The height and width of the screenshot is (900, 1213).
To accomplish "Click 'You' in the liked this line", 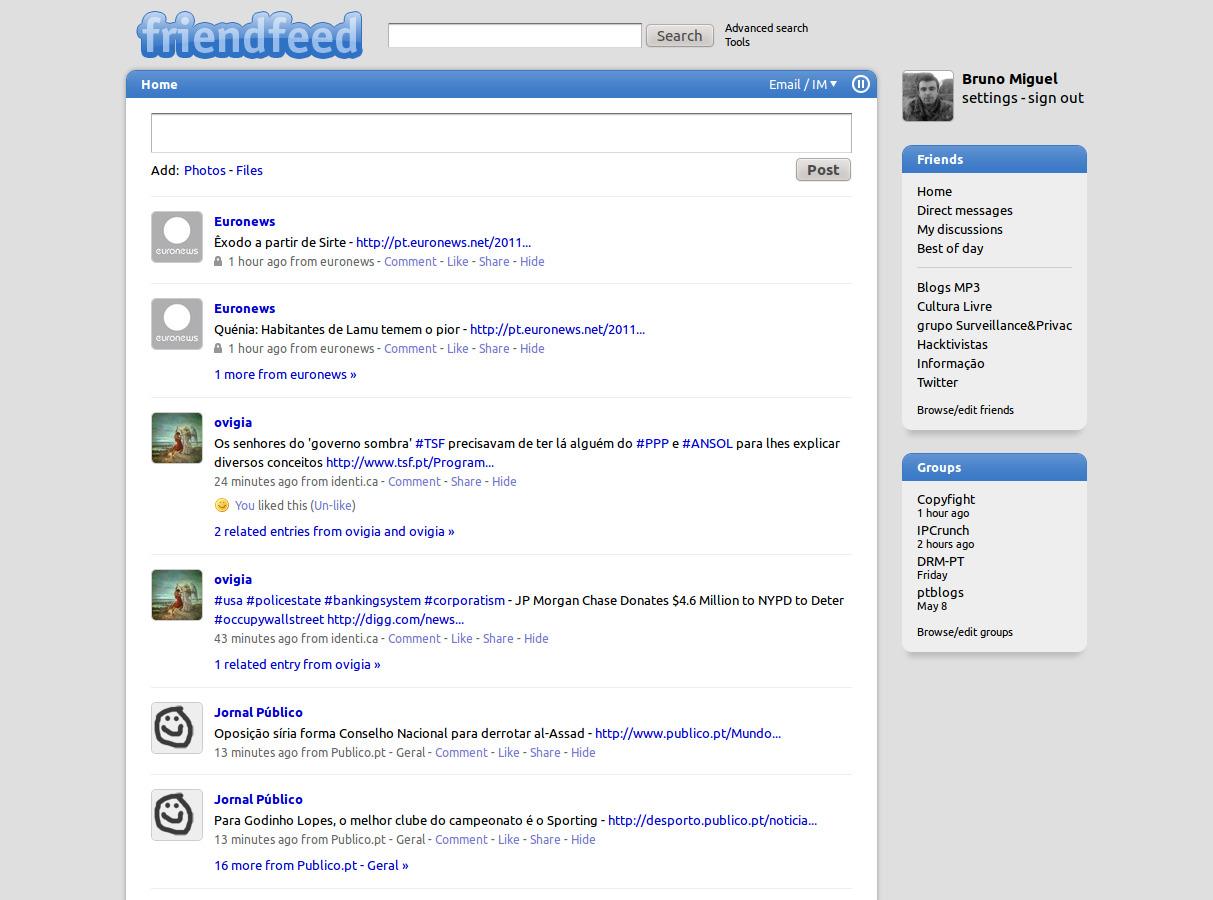I will click(245, 505).
